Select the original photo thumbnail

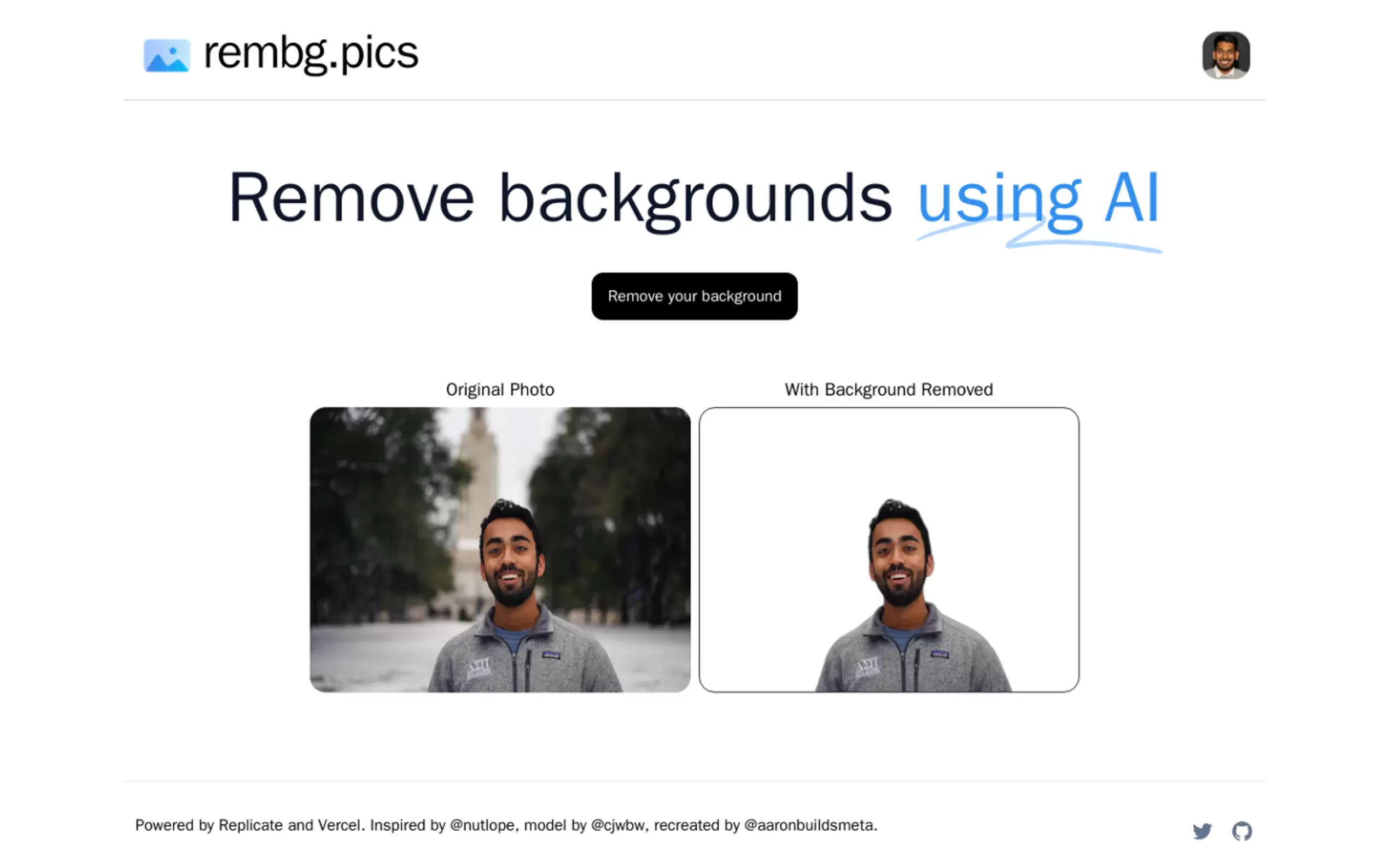coord(500,549)
